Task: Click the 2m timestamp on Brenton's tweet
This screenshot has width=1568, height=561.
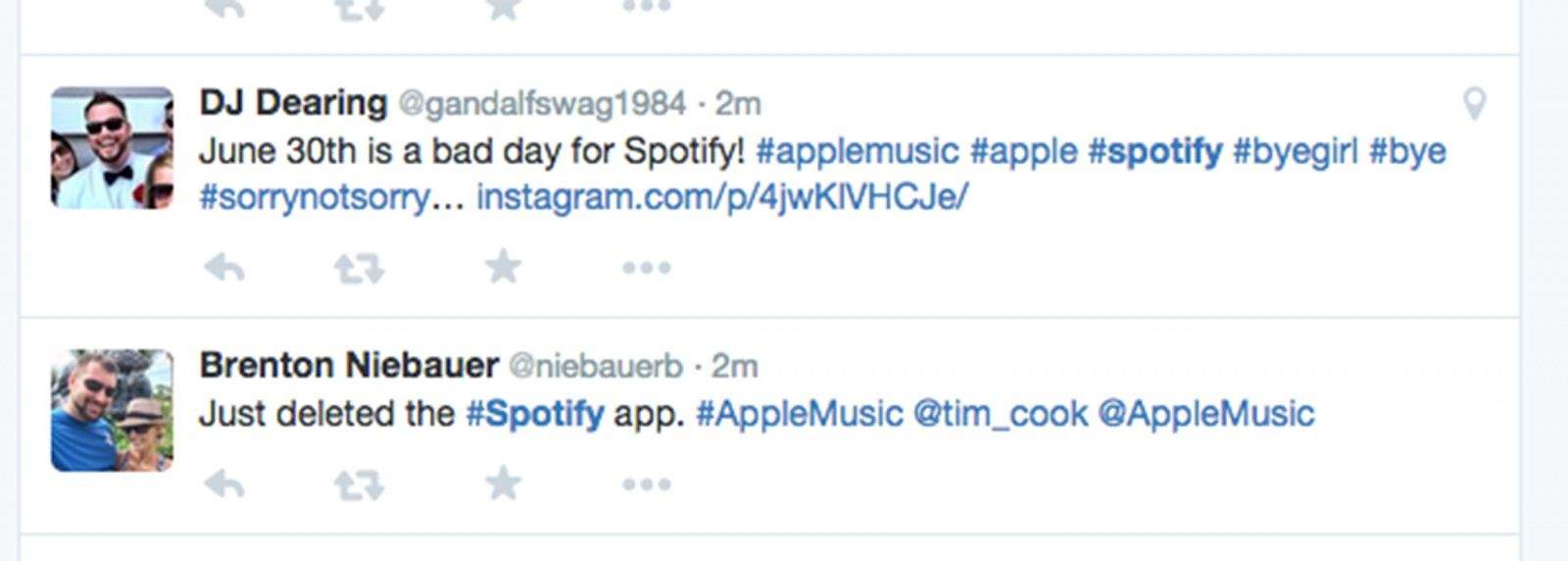Action: tap(734, 366)
